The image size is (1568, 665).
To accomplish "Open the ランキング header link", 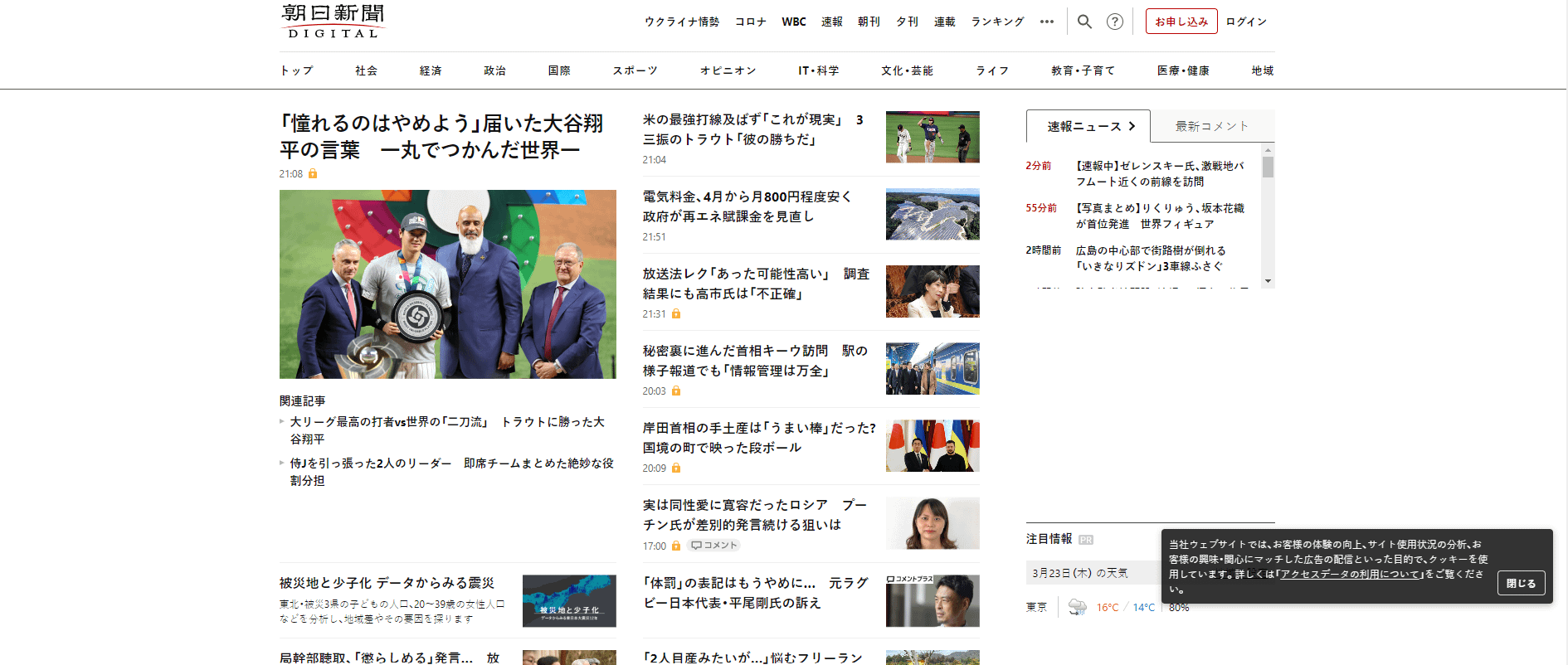I will pyautogui.click(x=997, y=22).
